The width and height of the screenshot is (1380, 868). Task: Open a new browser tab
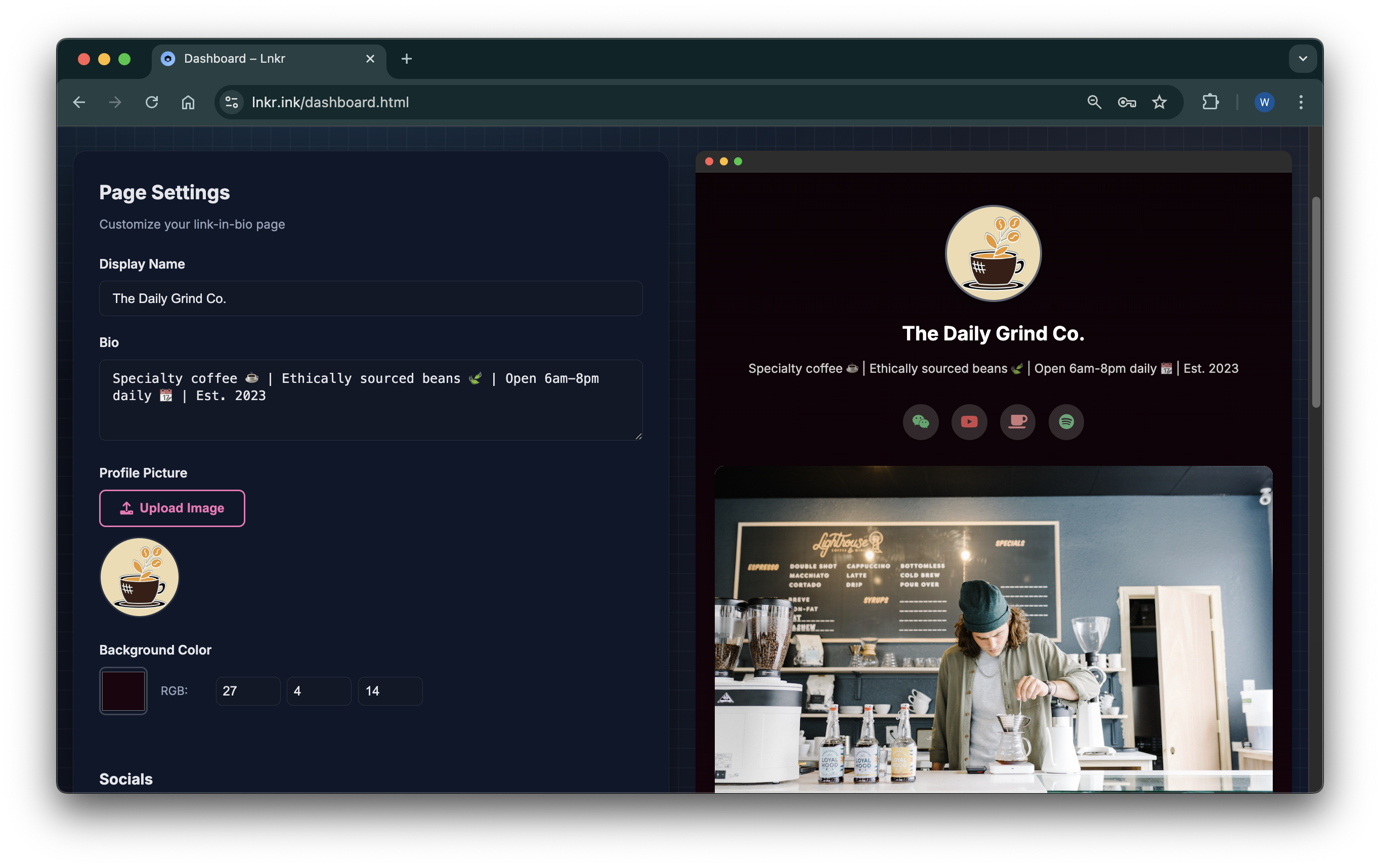coord(406,59)
